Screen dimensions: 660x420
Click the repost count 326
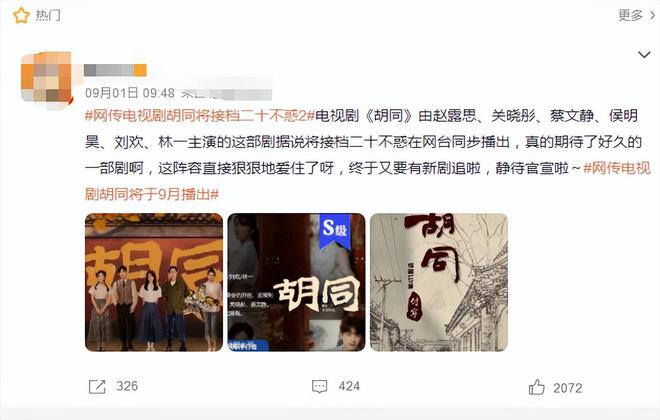[127, 386]
